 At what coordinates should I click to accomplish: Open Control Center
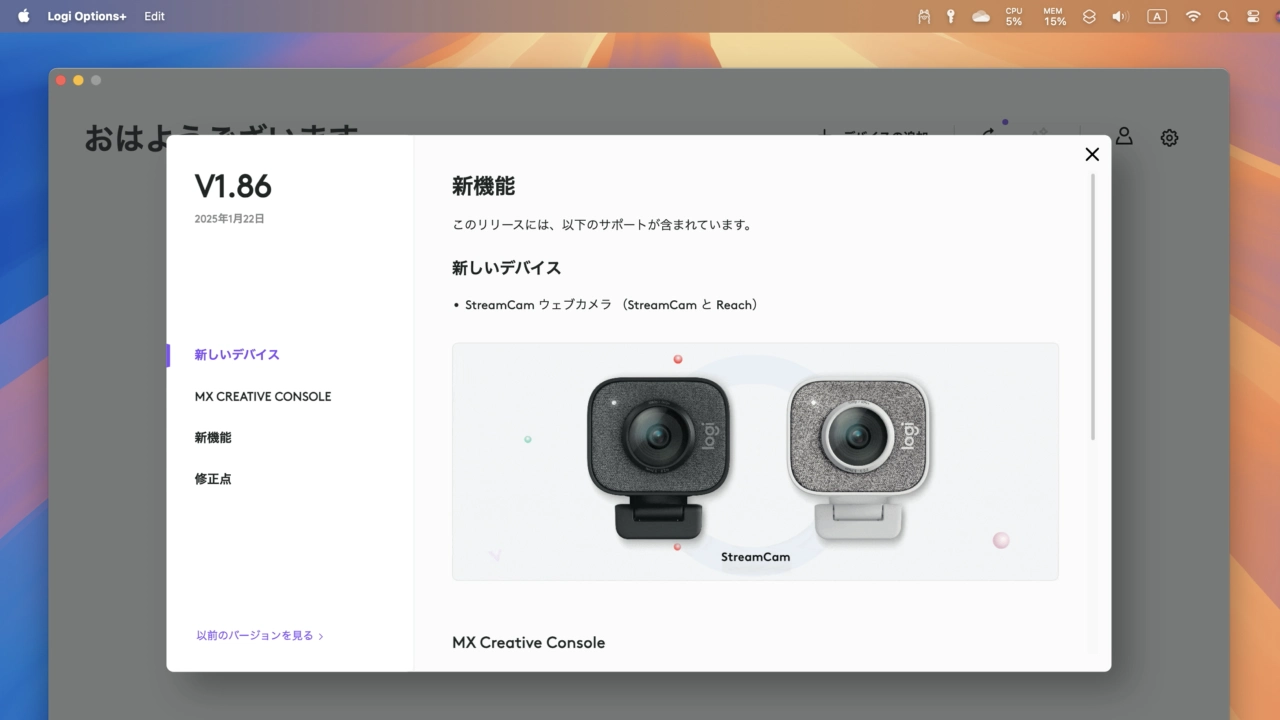click(1253, 16)
